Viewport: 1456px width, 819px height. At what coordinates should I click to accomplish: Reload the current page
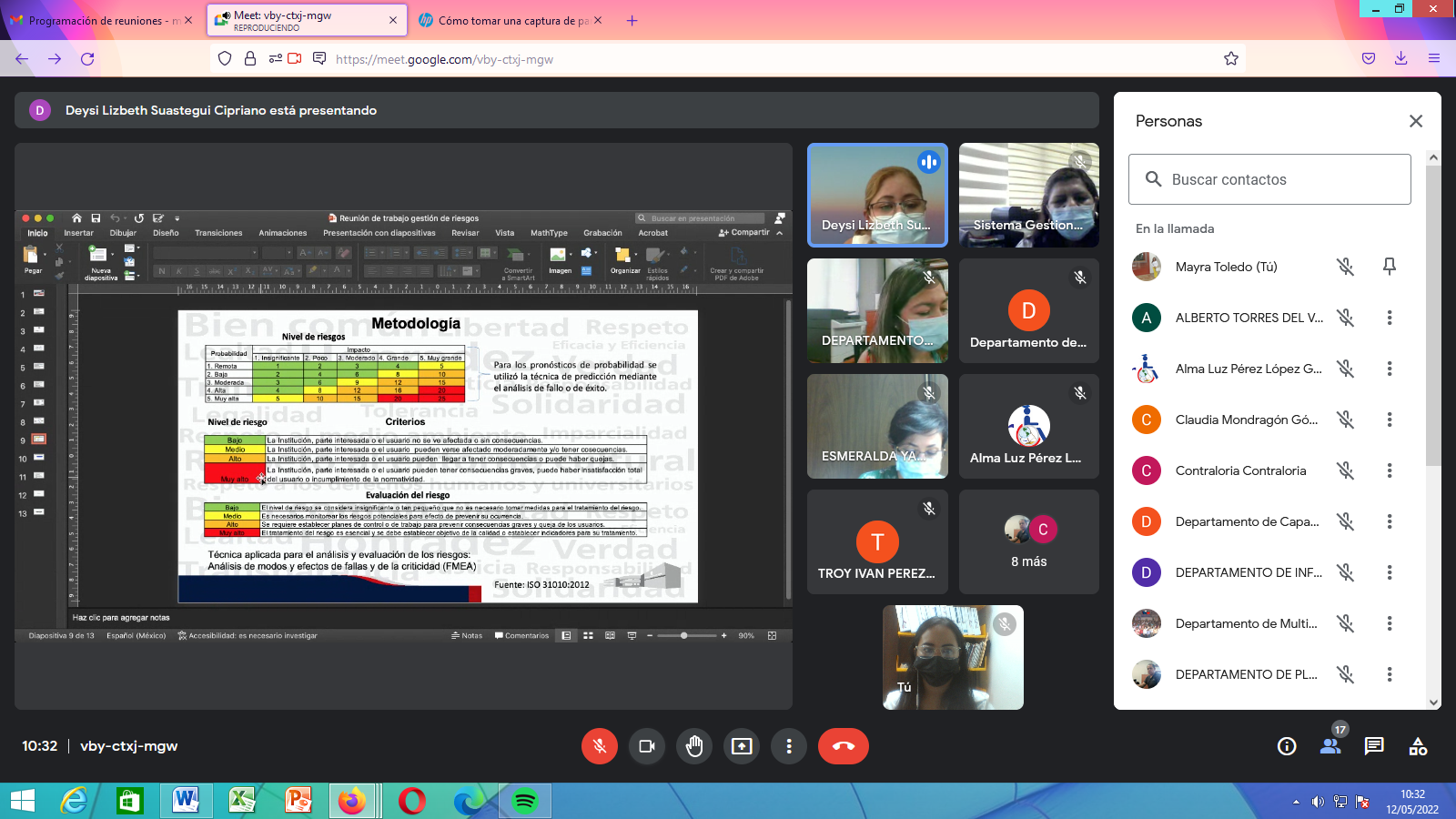coord(87,58)
